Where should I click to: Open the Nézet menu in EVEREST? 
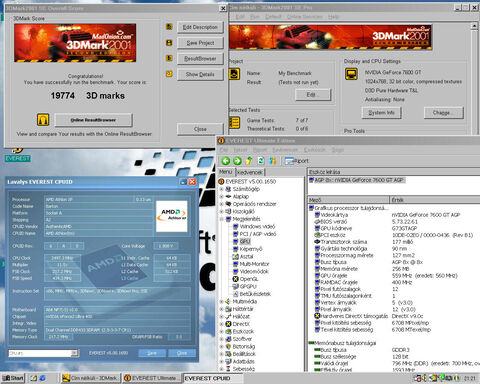240,150
